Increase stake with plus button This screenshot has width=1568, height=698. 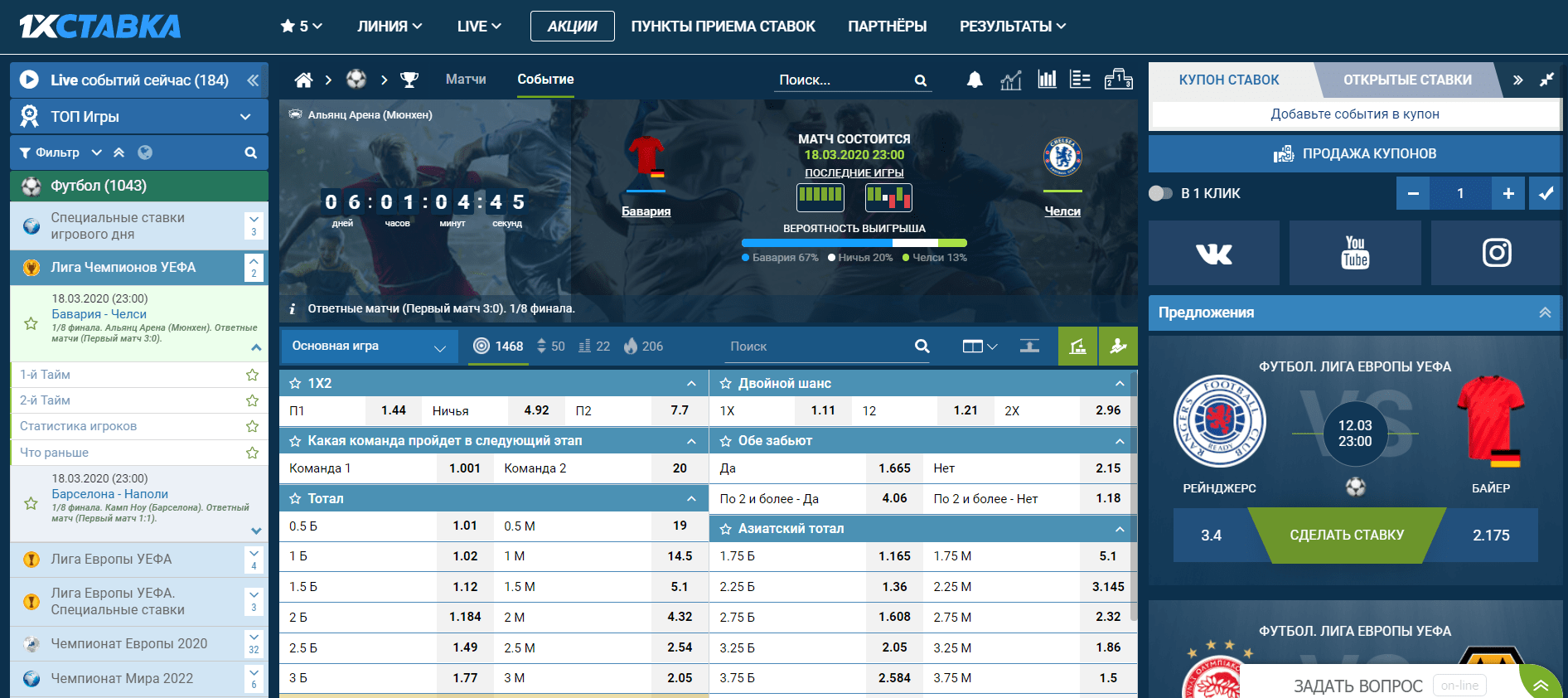coord(1508,193)
